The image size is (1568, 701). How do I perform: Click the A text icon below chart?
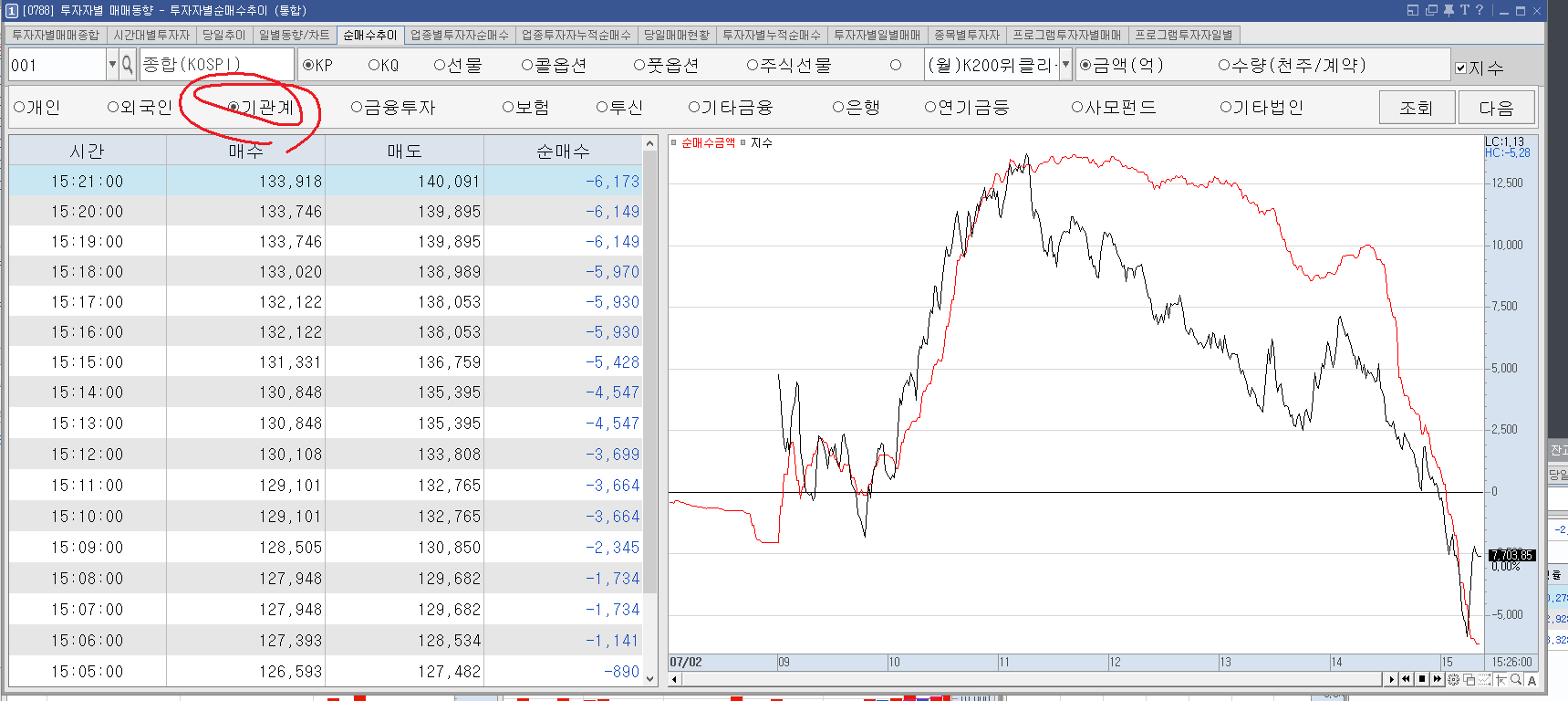coord(1532,680)
